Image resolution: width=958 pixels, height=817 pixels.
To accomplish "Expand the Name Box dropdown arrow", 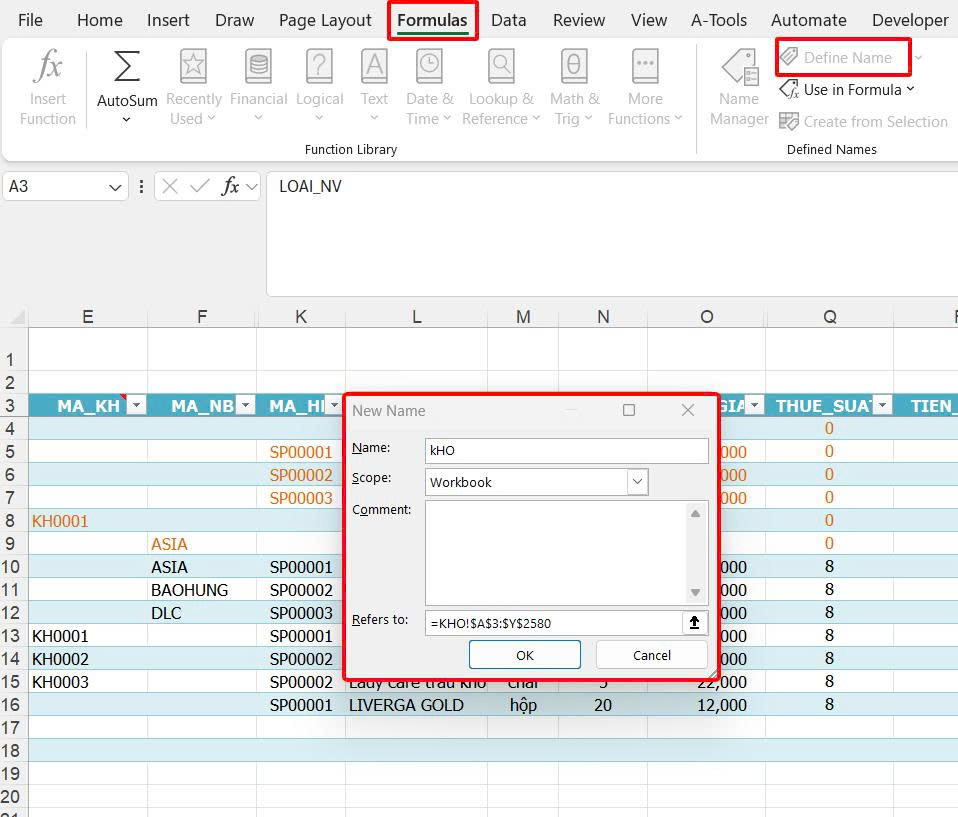I will [x=116, y=187].
